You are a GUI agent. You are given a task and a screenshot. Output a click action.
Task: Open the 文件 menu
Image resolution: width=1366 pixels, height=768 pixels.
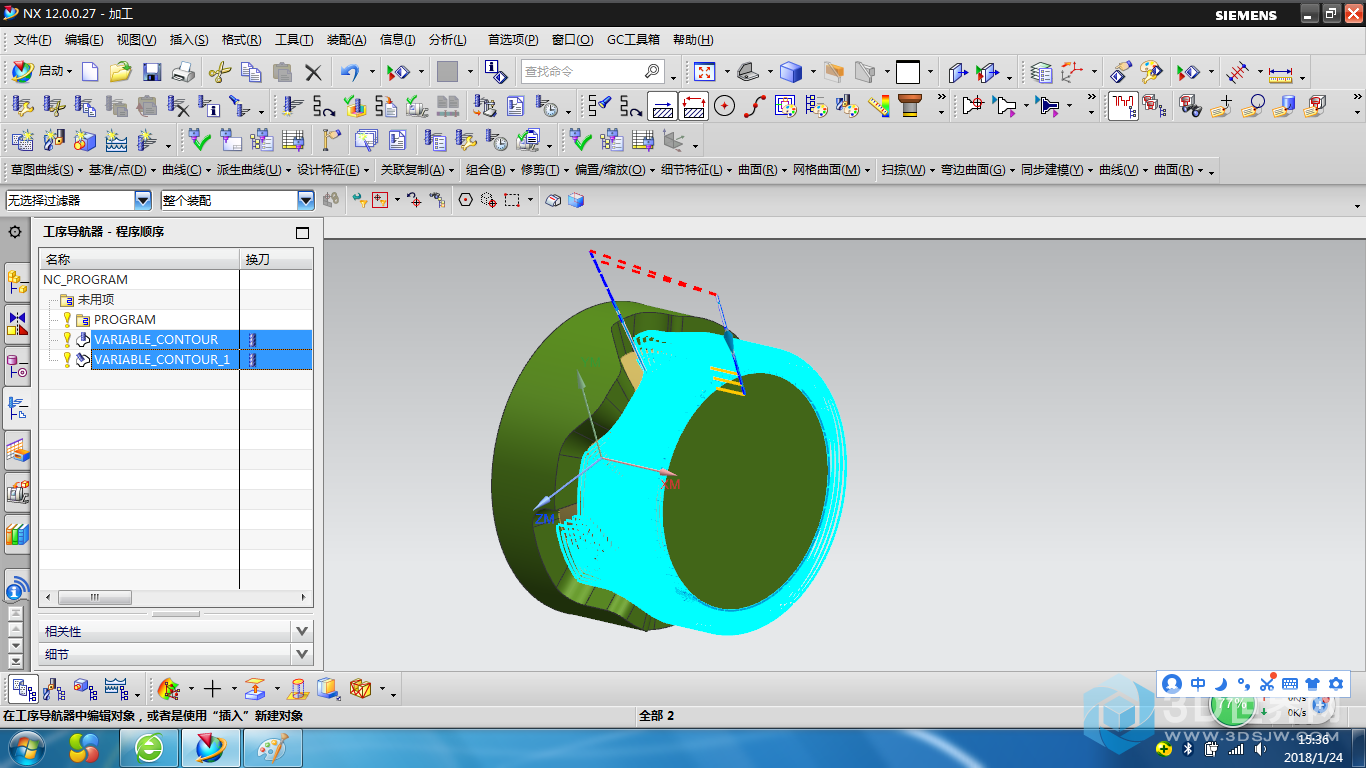pos(33,40)
